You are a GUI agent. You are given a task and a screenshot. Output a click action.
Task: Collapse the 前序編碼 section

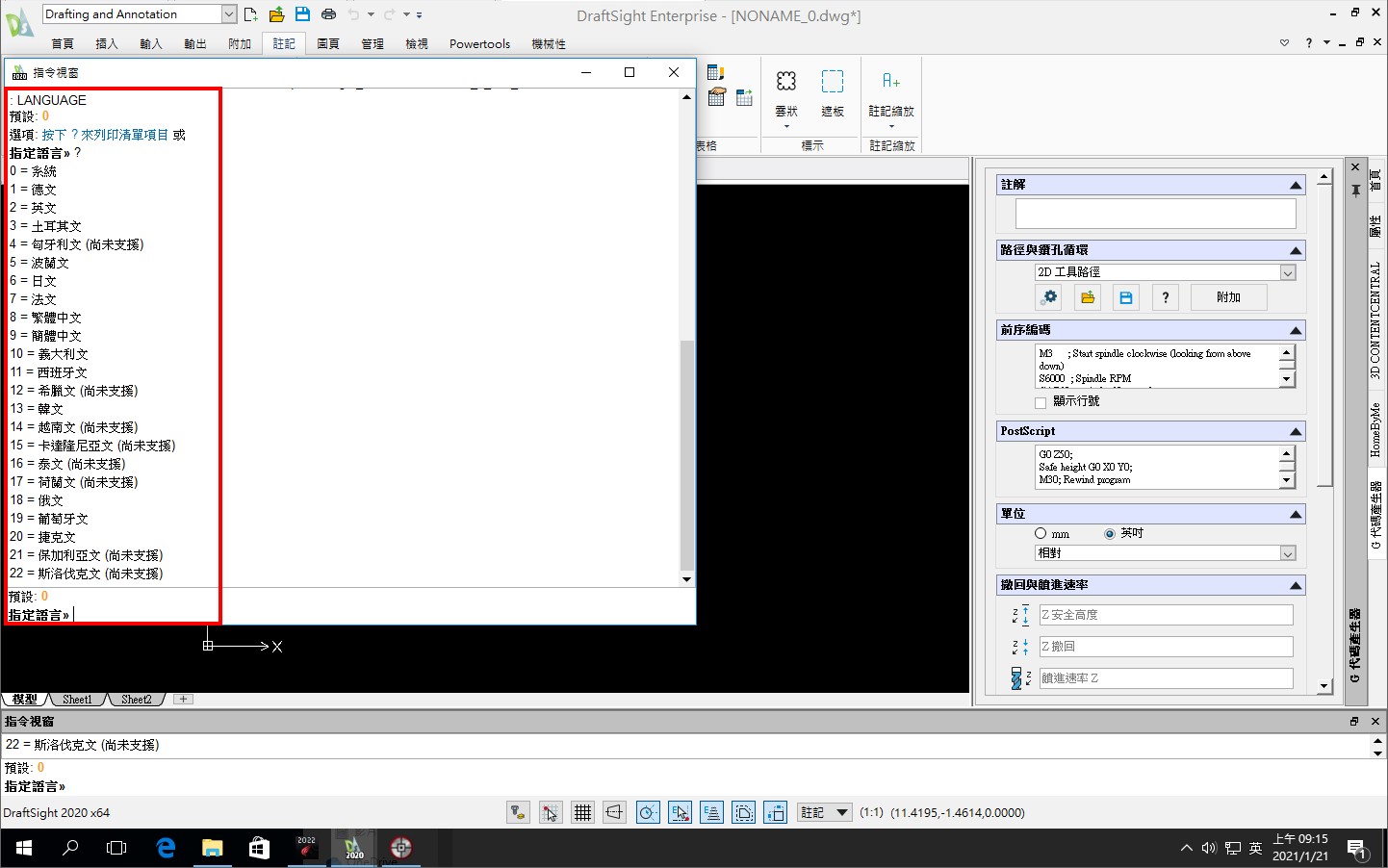[x=1296, y=330]
